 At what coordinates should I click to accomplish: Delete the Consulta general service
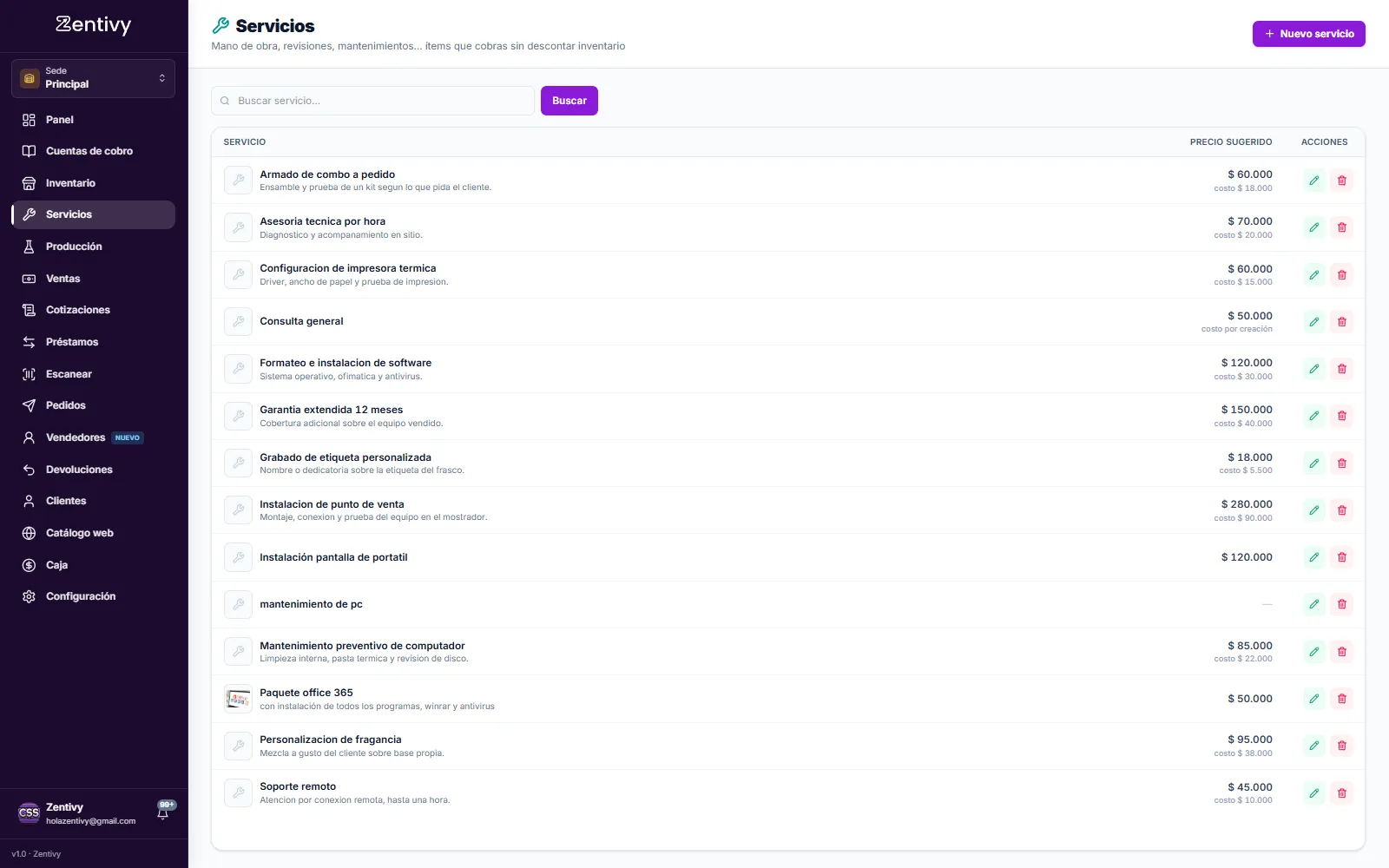tap(1342, 322)
